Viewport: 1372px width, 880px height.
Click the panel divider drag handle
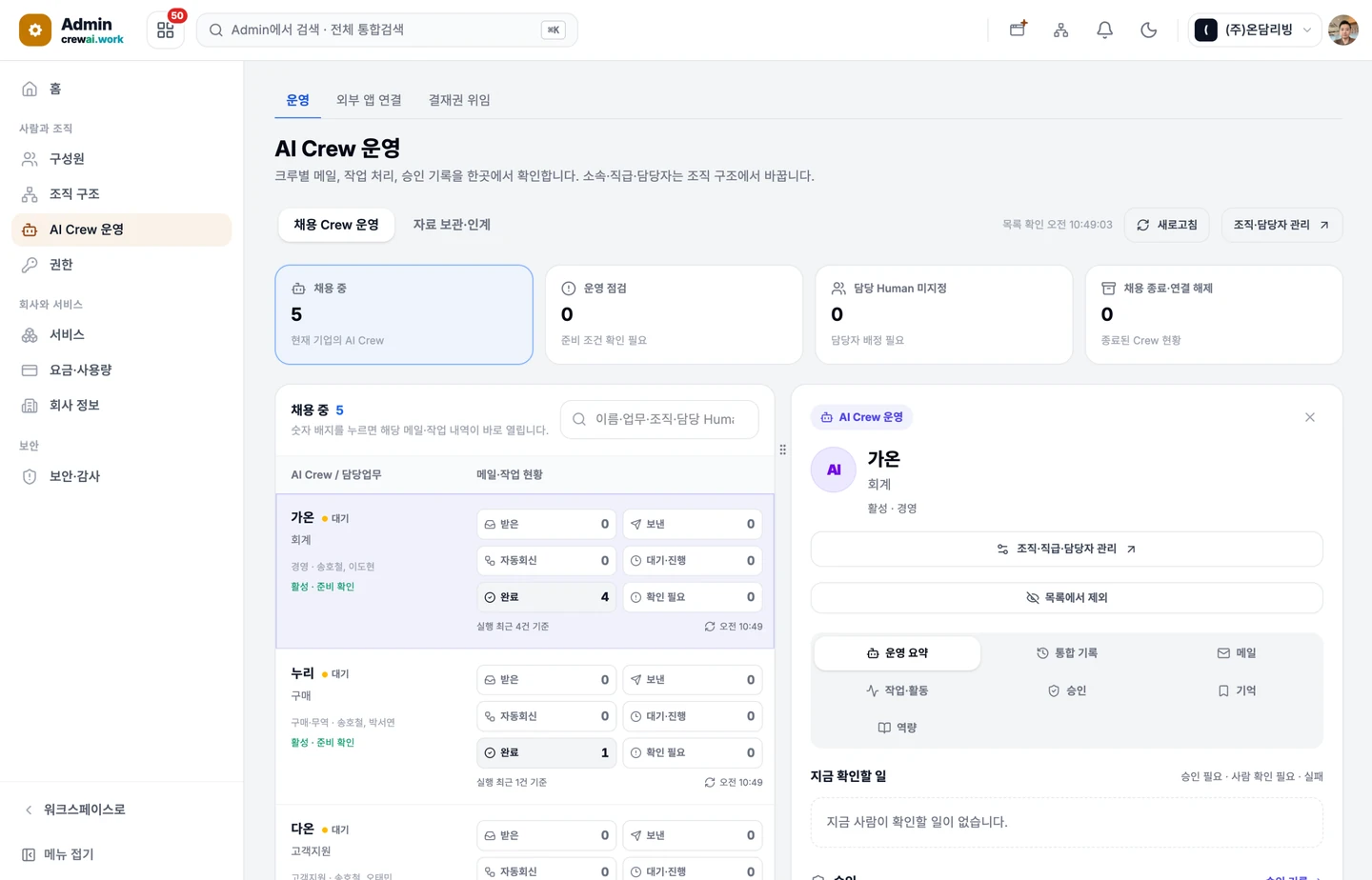[782, 450]
